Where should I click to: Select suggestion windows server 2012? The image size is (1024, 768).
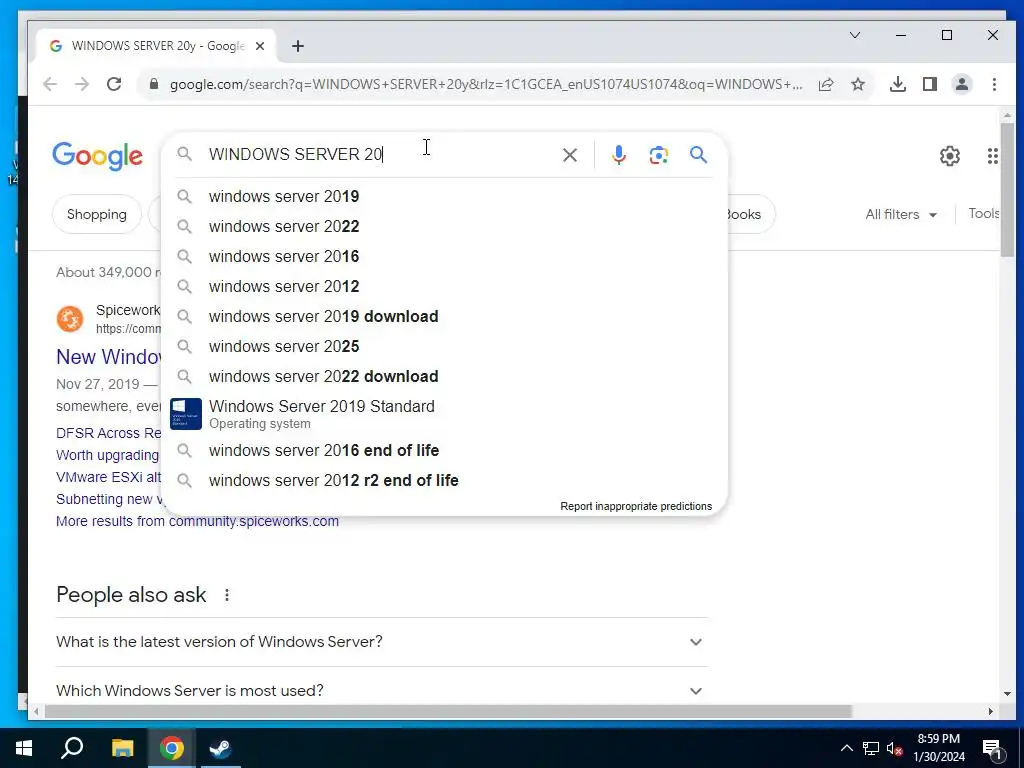[x=444, y=287]
